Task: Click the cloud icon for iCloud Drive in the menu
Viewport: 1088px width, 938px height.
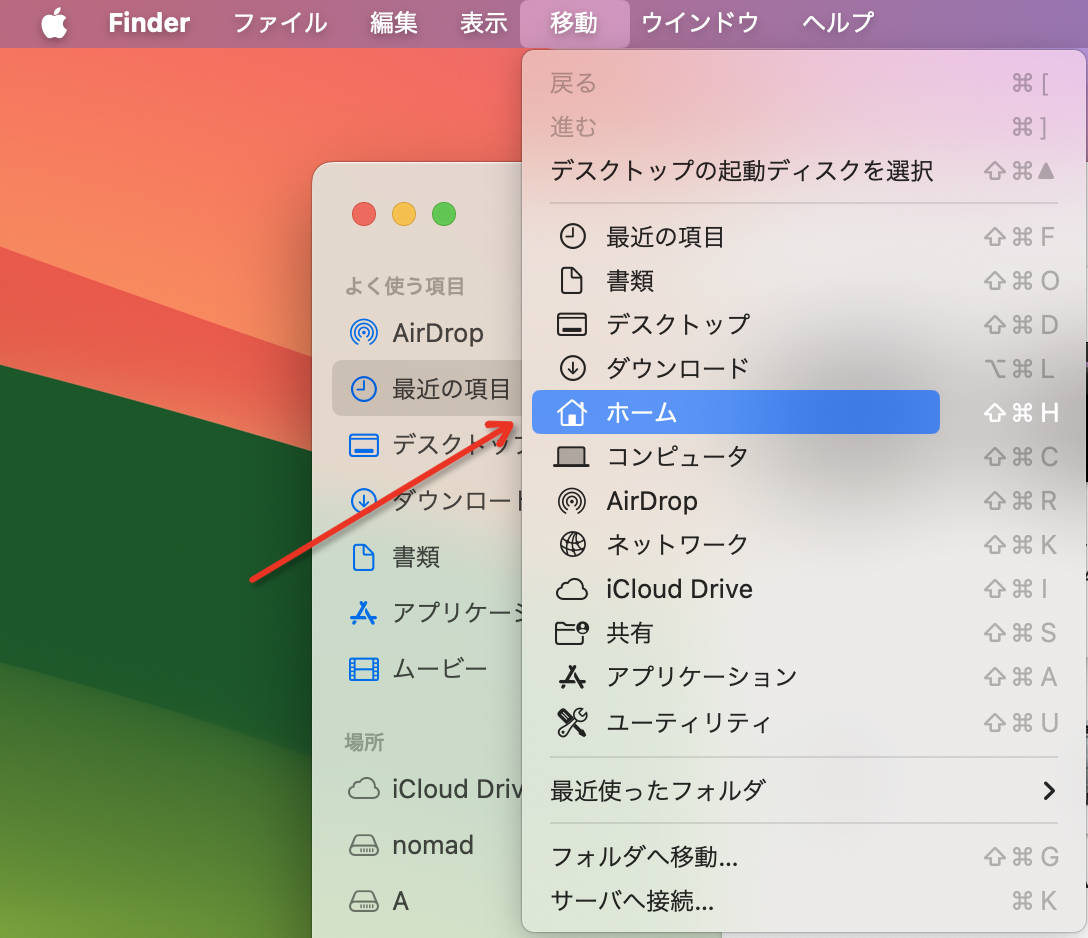Action: click(x=572, y=589)
